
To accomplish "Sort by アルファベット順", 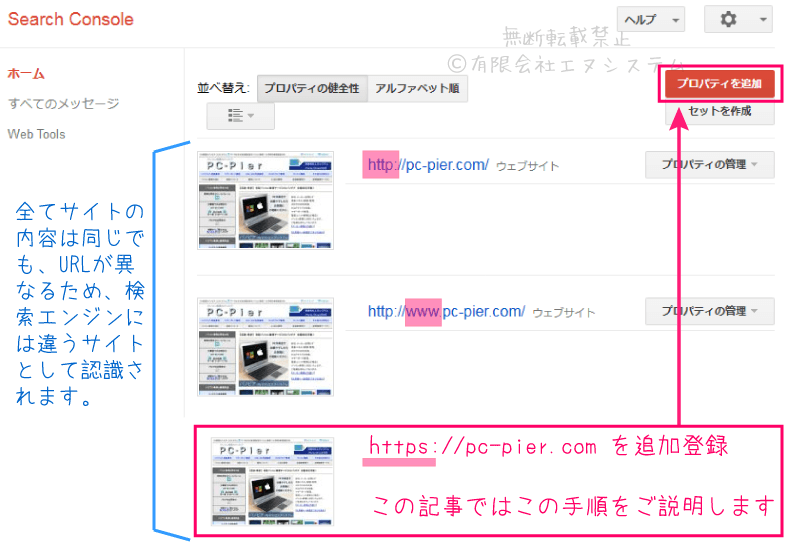I will click(x=417, y=88).
